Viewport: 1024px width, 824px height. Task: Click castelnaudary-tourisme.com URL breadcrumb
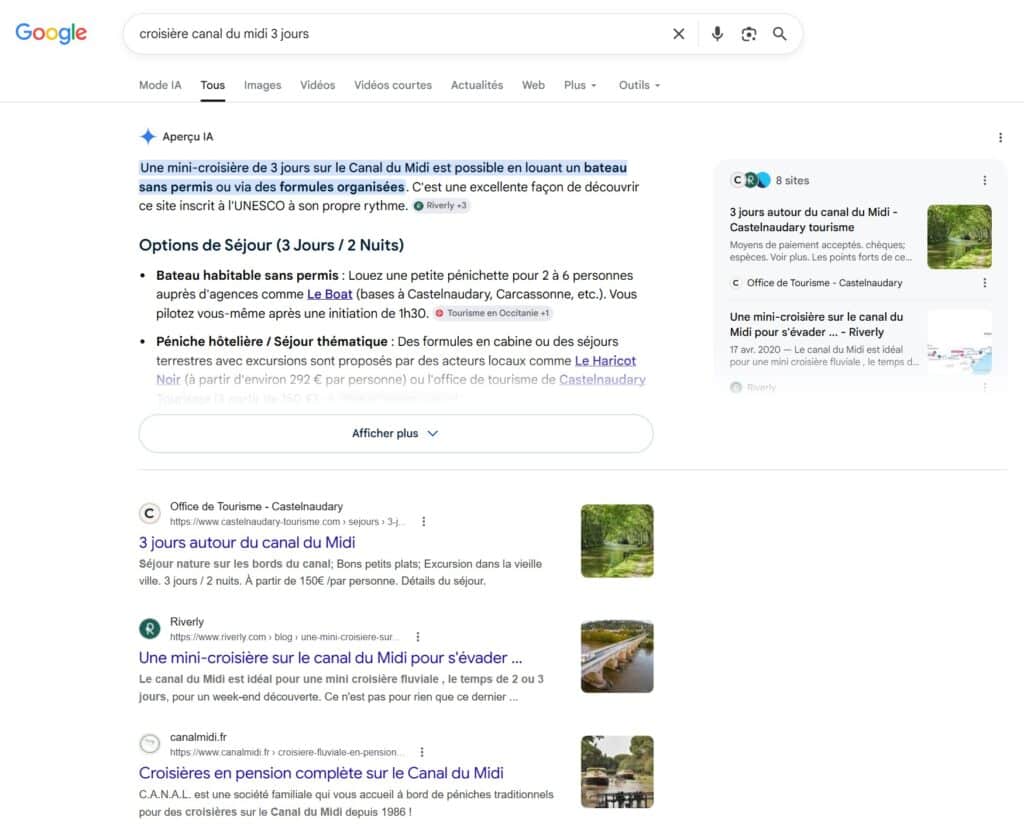(x=287, y=522)
